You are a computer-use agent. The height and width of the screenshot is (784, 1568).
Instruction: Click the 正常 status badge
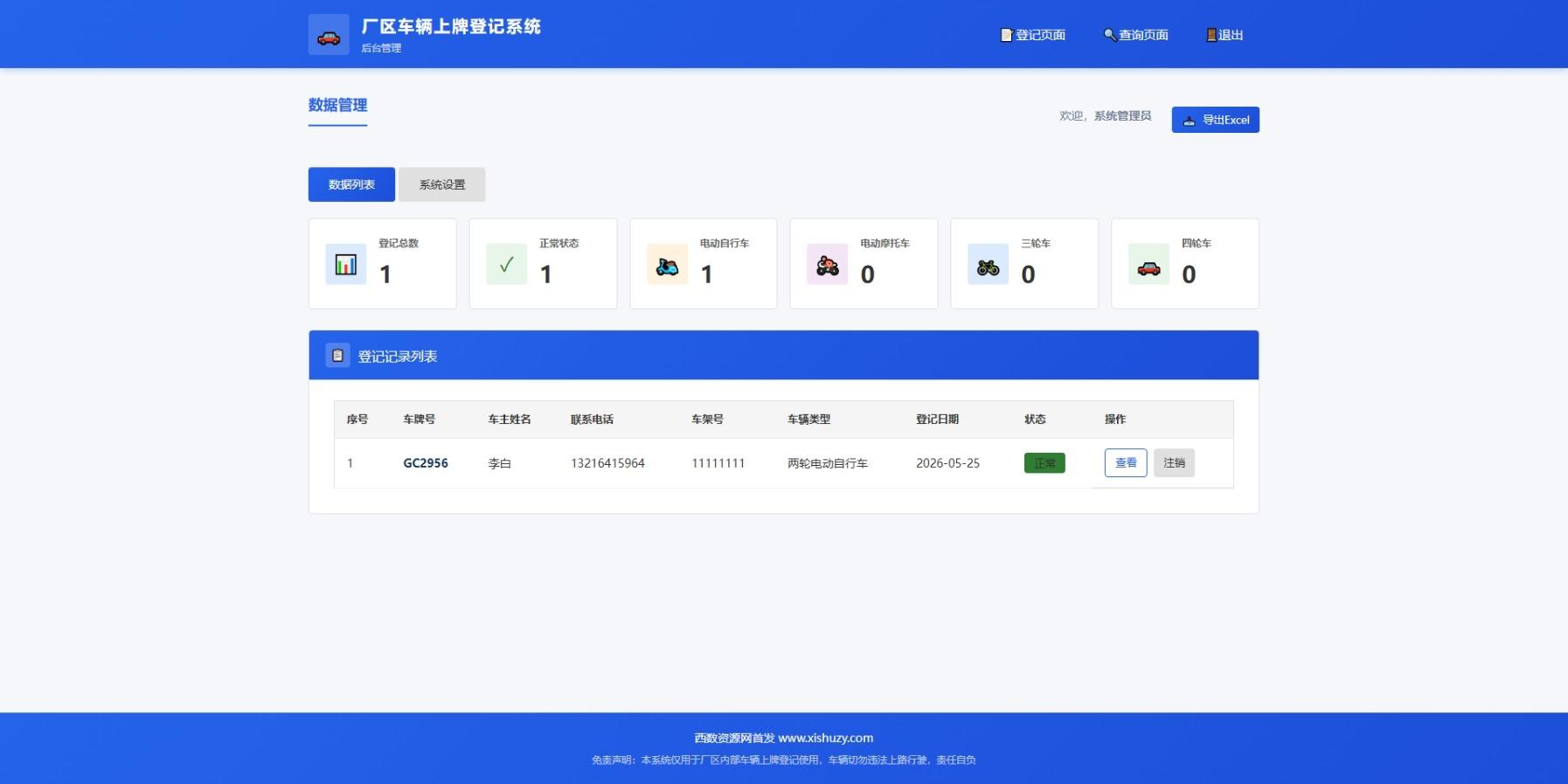pos(1044,463)
